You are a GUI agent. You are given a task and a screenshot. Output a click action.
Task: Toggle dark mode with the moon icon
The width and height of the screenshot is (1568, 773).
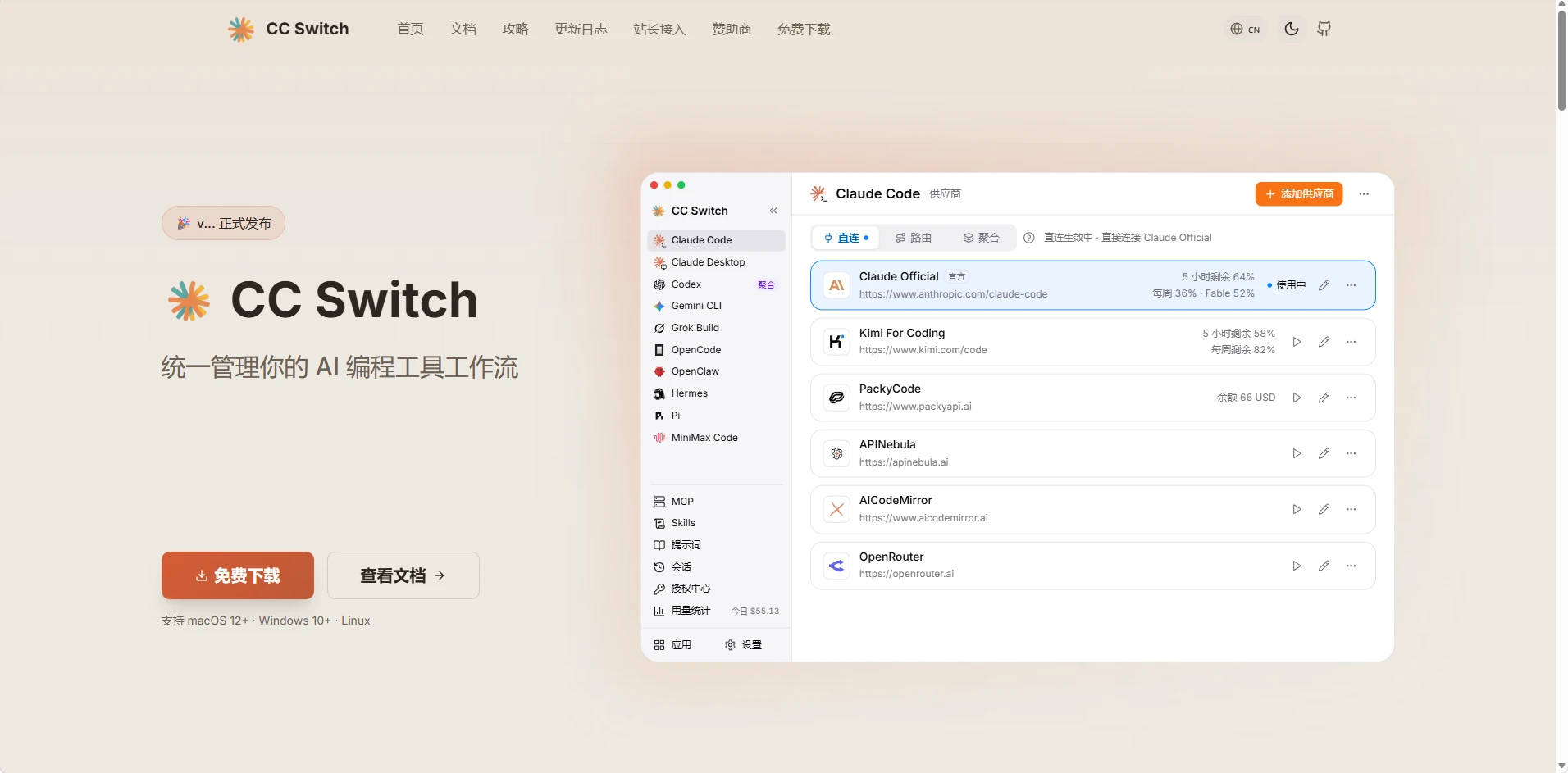[1291, 29]
